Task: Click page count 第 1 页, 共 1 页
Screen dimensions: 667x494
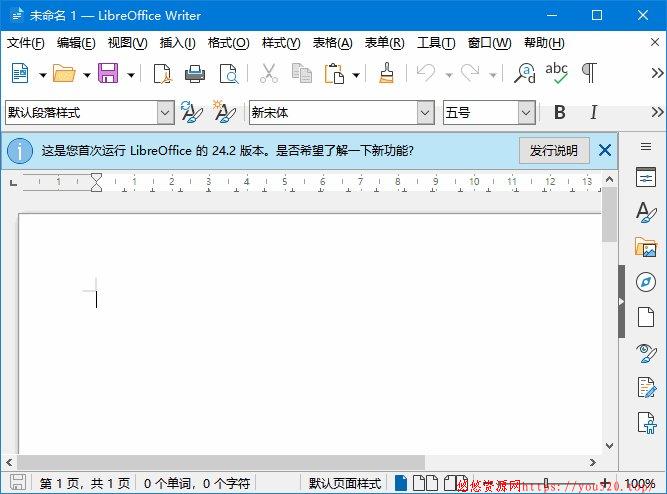Action: 85,483
